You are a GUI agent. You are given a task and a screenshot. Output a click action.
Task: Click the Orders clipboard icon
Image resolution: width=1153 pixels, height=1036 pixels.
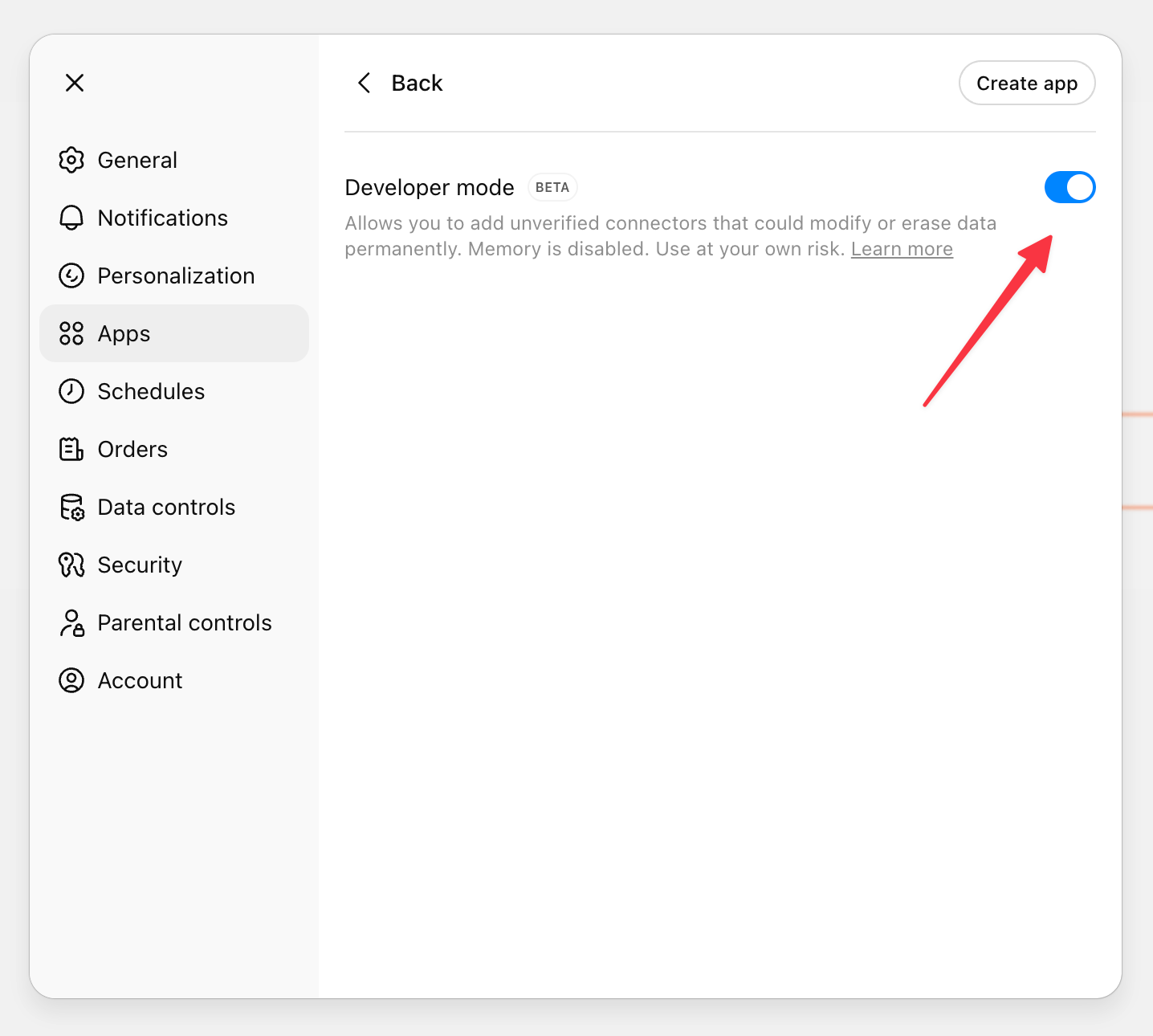click(x=71, y=449)
